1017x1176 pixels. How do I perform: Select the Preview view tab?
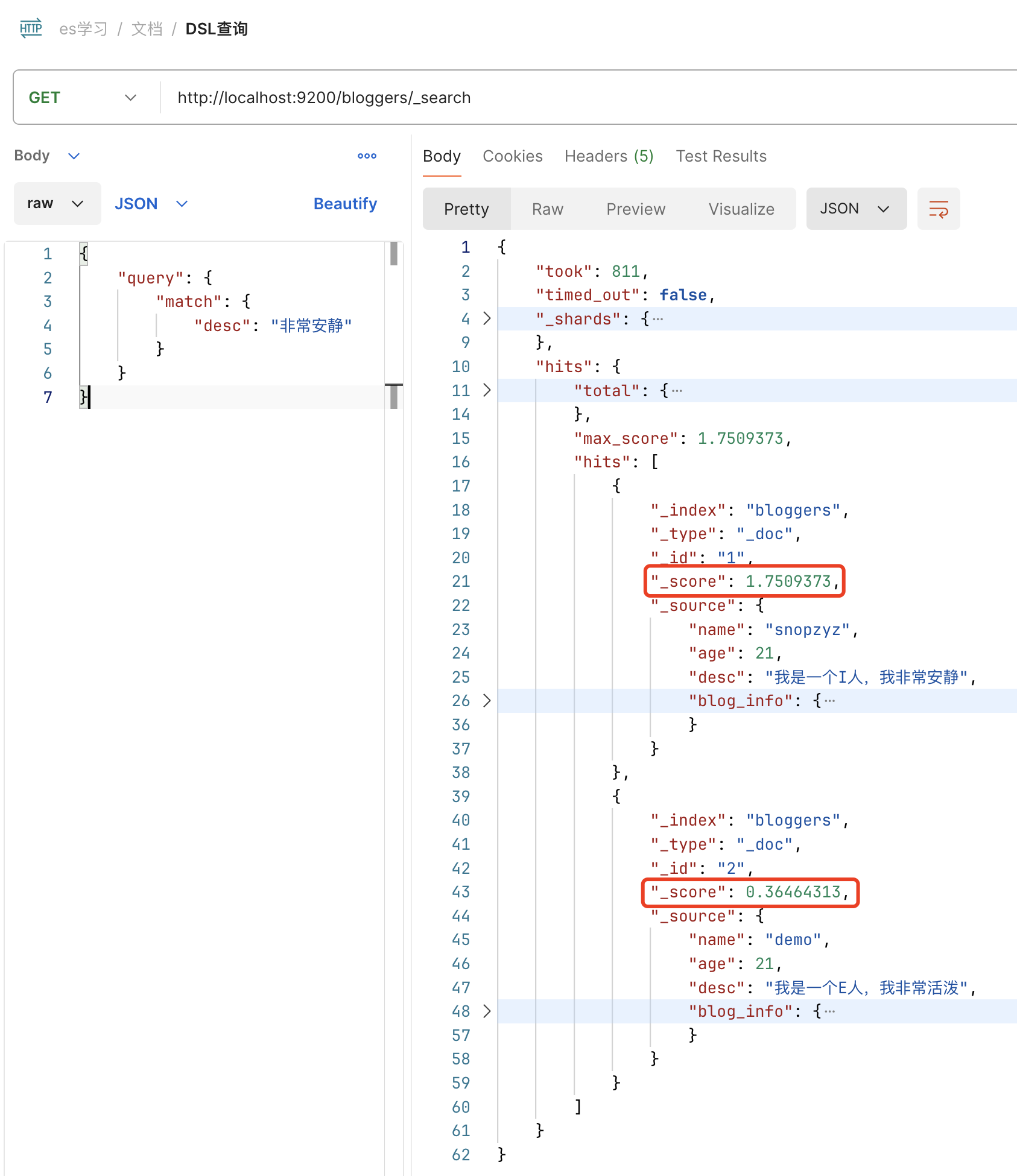636,209
